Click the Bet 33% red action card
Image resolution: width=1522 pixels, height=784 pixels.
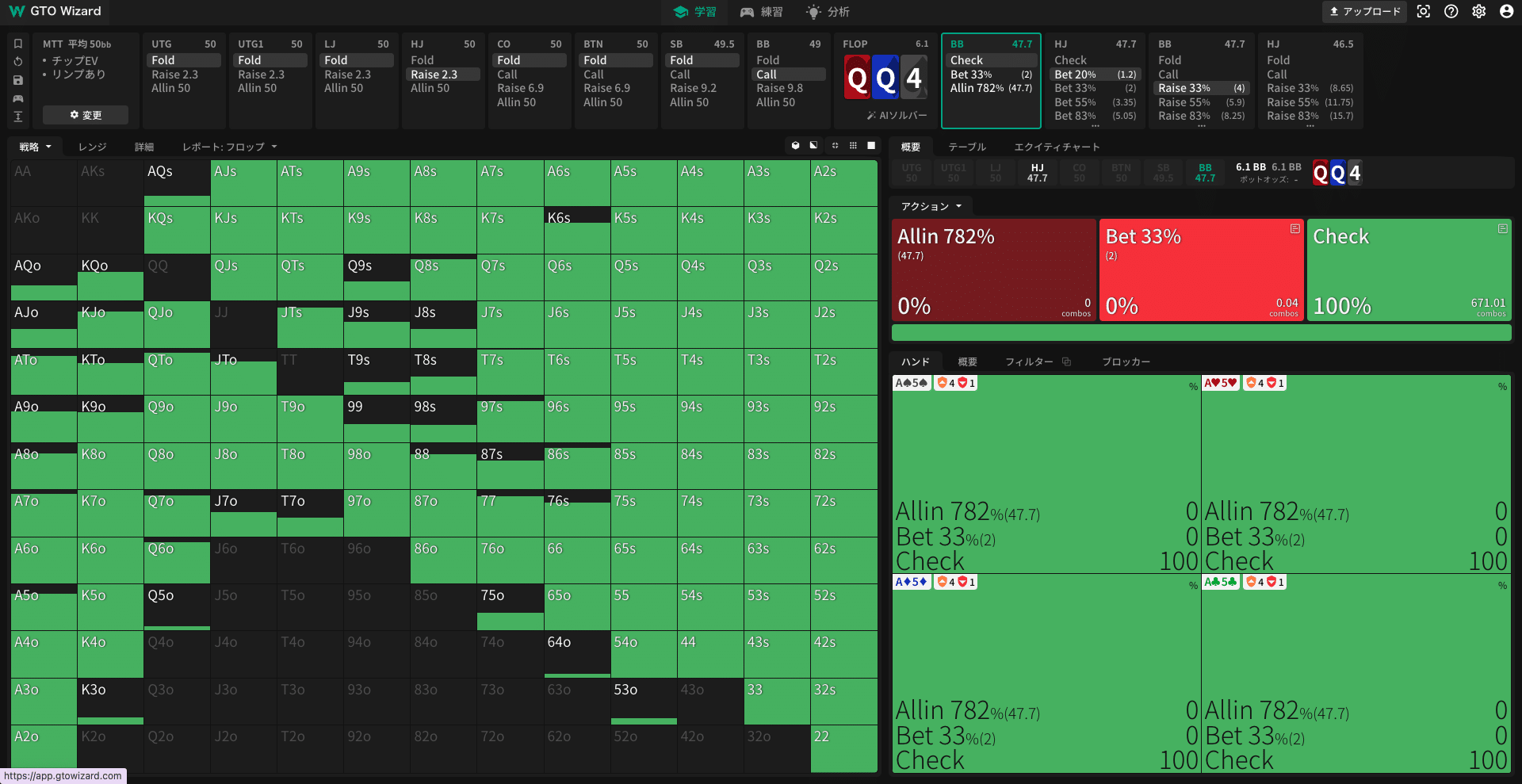click(x=1201, y=270)
